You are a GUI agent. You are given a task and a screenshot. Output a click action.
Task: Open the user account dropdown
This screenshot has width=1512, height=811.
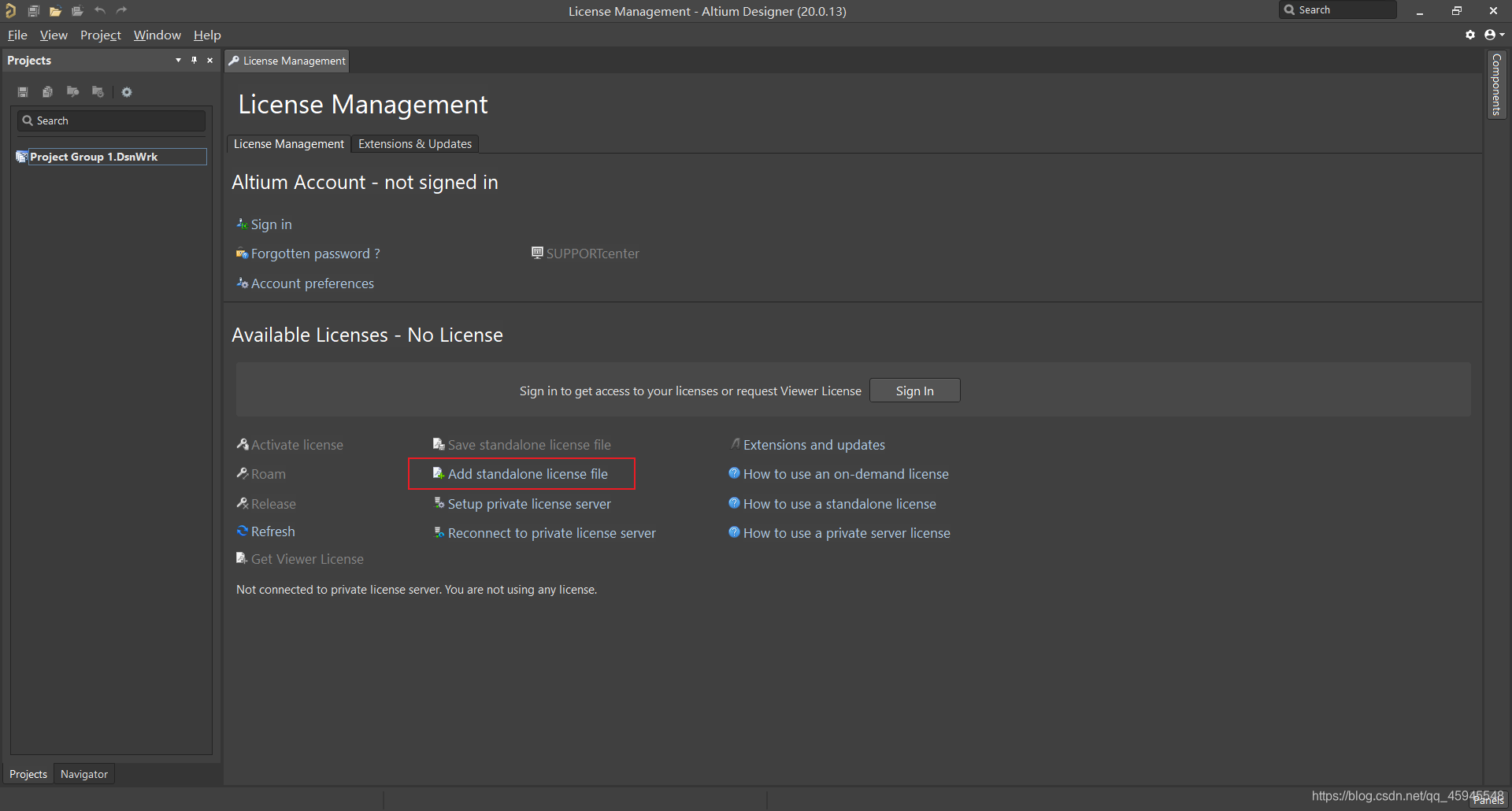[x=1494, y=35]
